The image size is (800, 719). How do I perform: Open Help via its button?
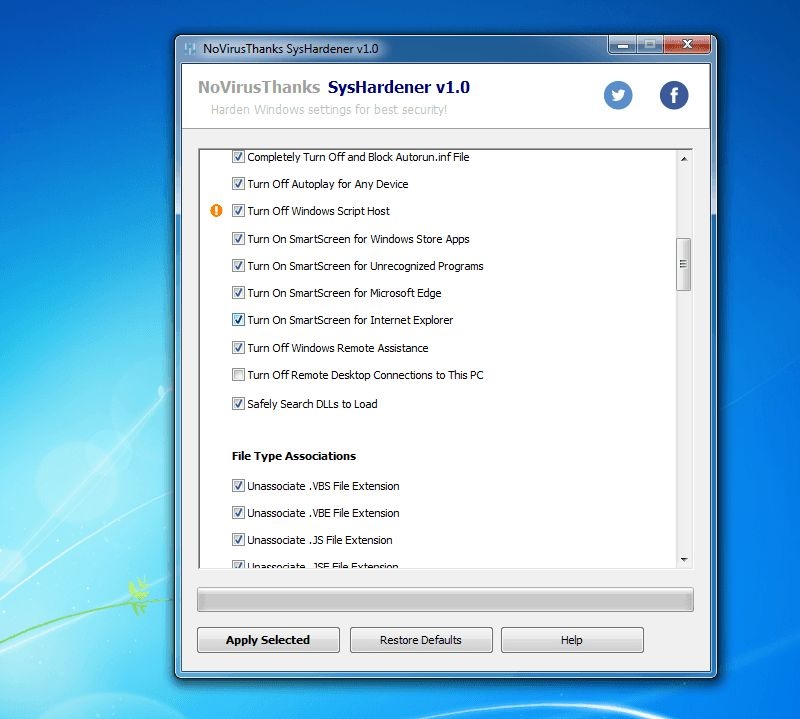tap(572, 640)
